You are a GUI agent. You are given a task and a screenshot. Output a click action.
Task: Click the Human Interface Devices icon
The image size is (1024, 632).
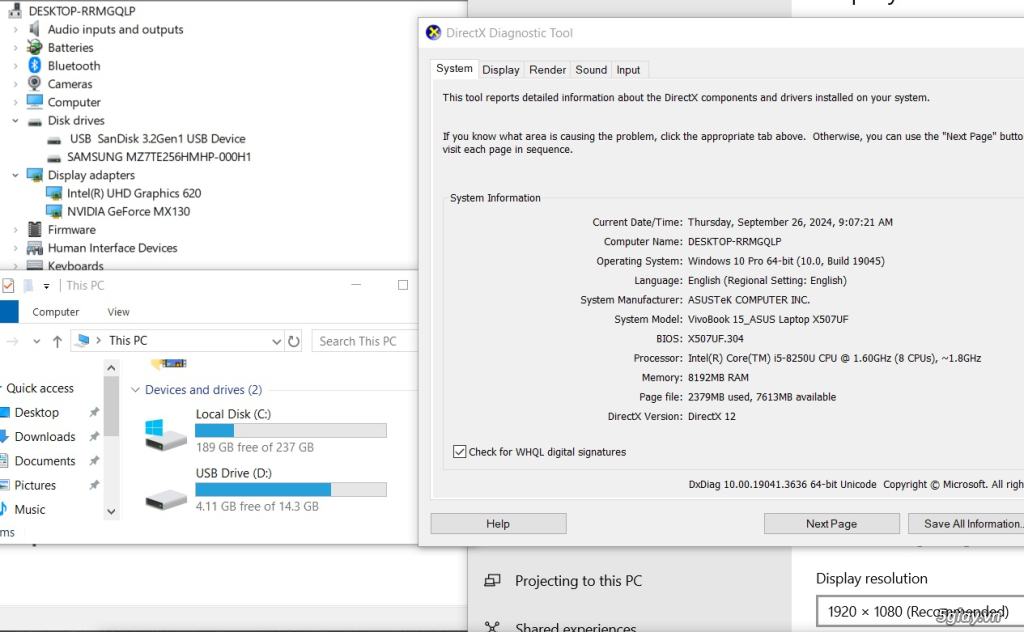[35, 248]
